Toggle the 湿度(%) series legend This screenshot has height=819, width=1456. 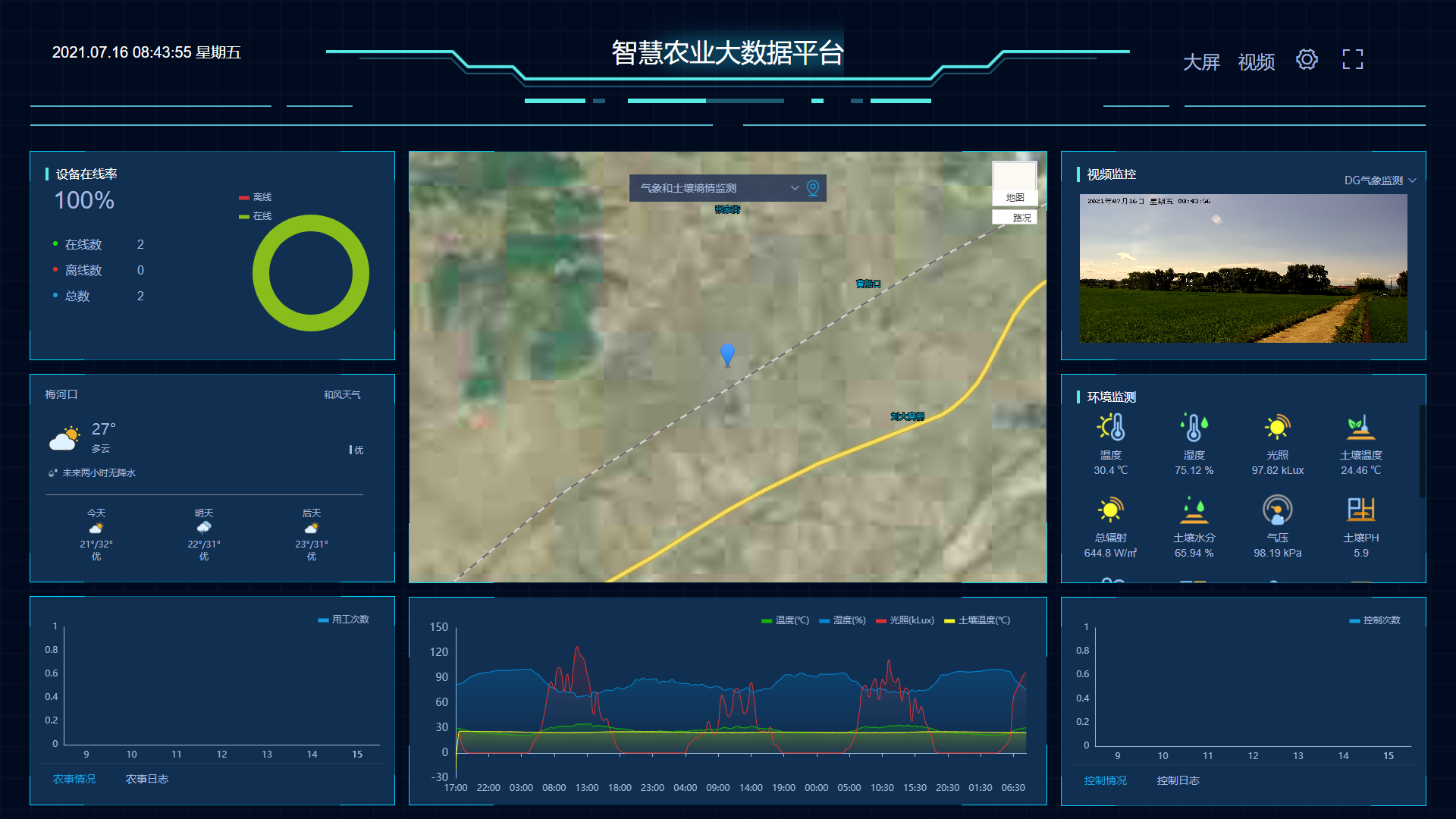click(843, 620)
